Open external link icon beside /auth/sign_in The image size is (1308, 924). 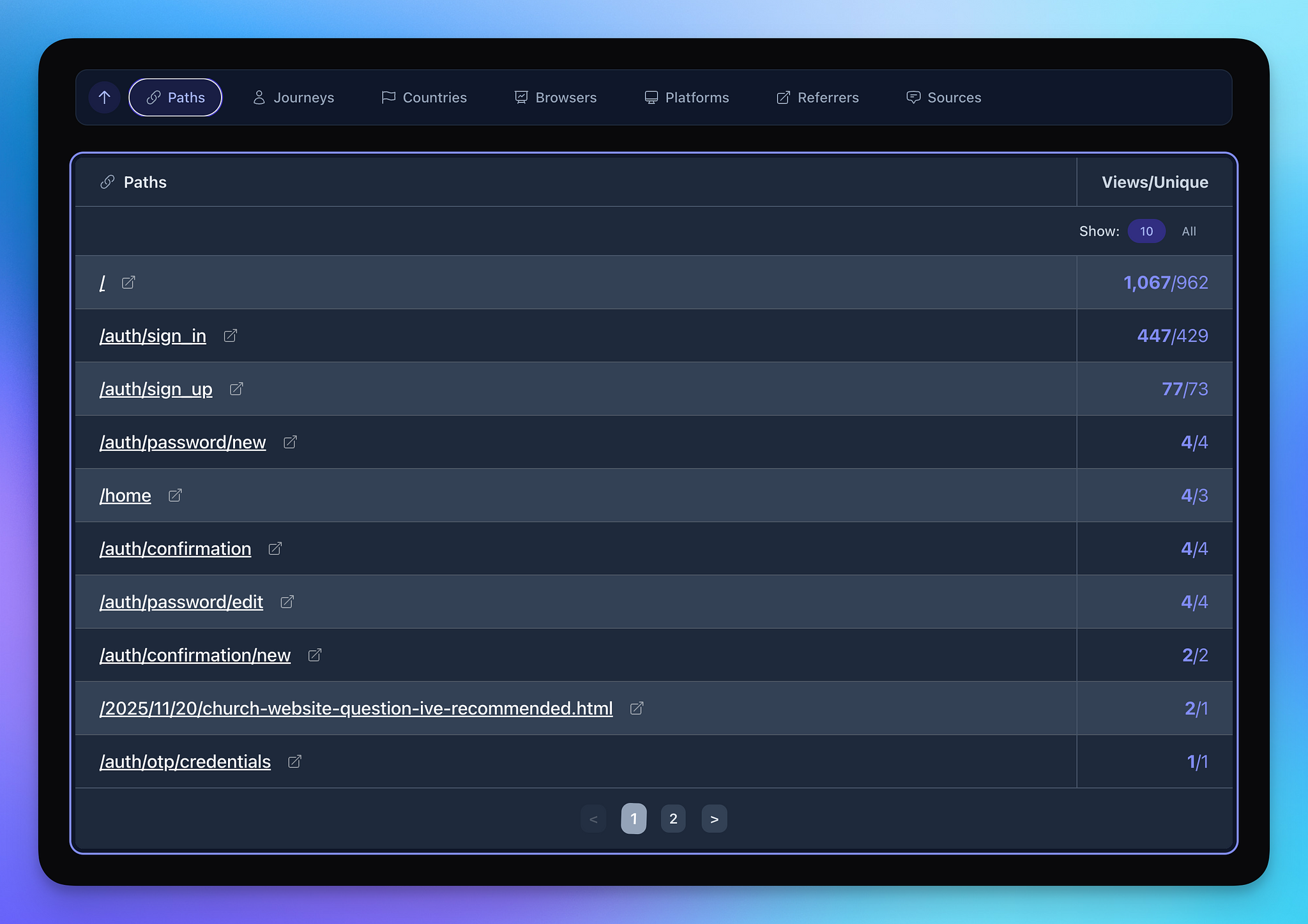click(231, 336)
